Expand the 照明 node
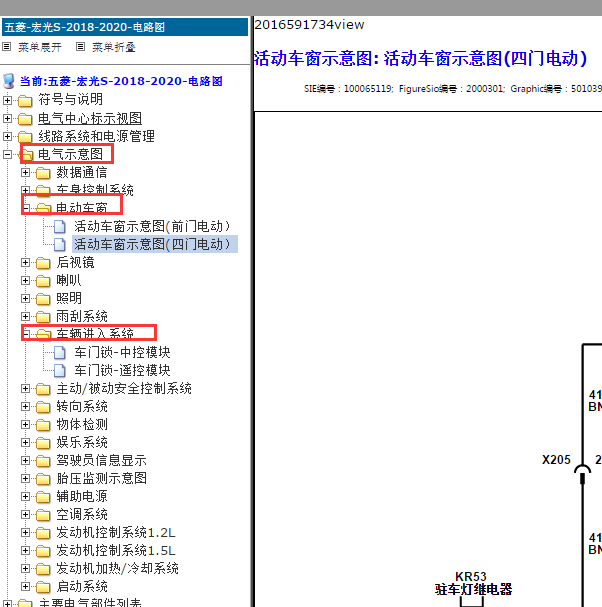This screenshot has height=607, width=602. coord(25,298)
